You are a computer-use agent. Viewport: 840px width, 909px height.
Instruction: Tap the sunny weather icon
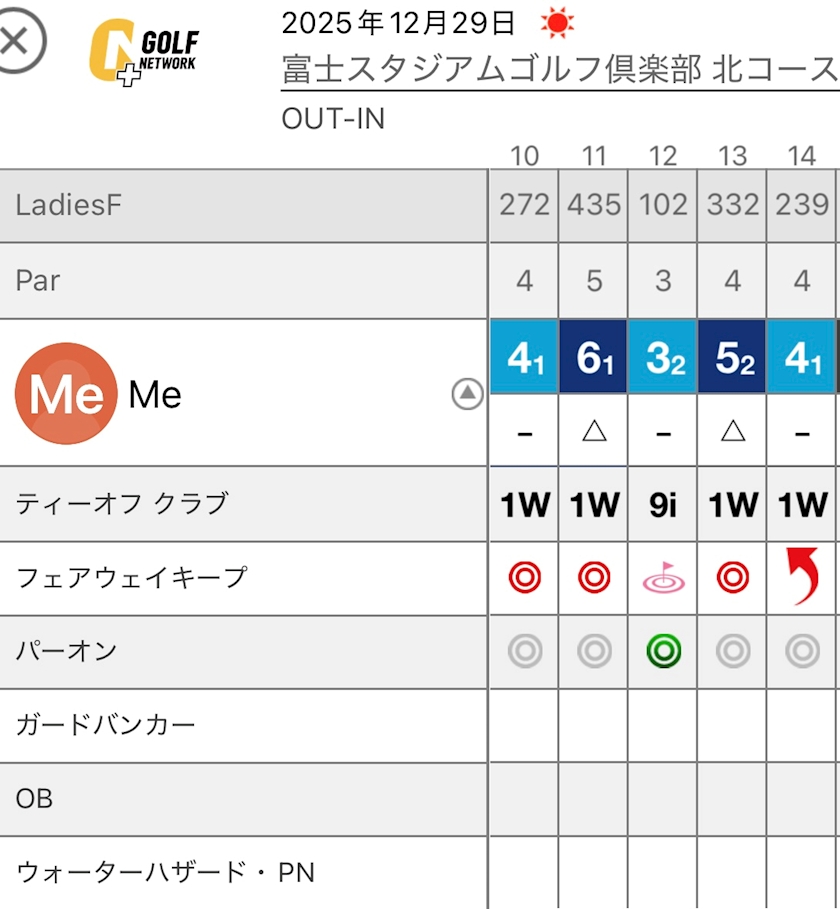[x=557, y=22]
